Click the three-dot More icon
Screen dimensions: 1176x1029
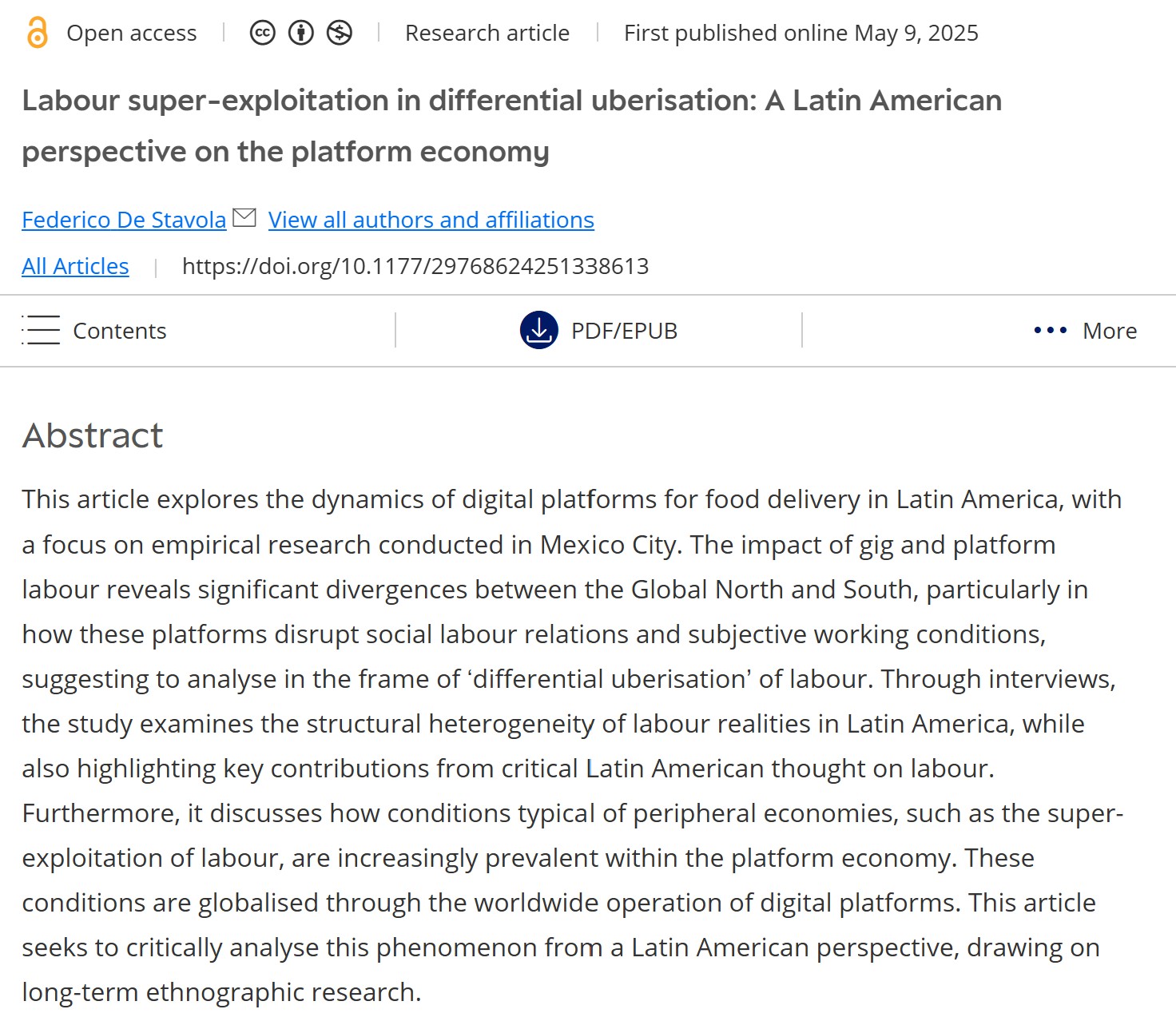(1050, 330)
